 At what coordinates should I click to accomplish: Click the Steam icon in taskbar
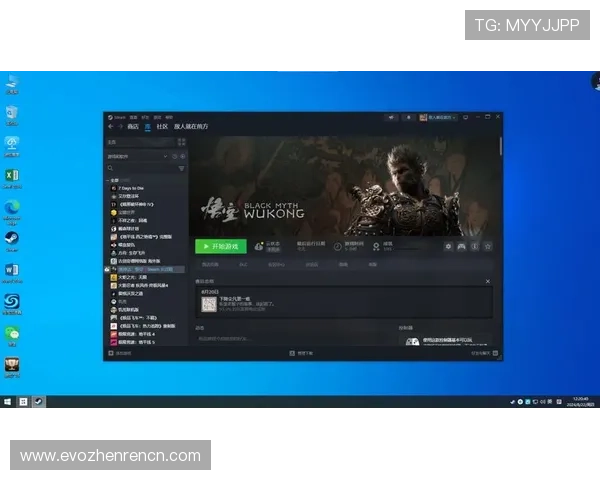tap(39, 401)
